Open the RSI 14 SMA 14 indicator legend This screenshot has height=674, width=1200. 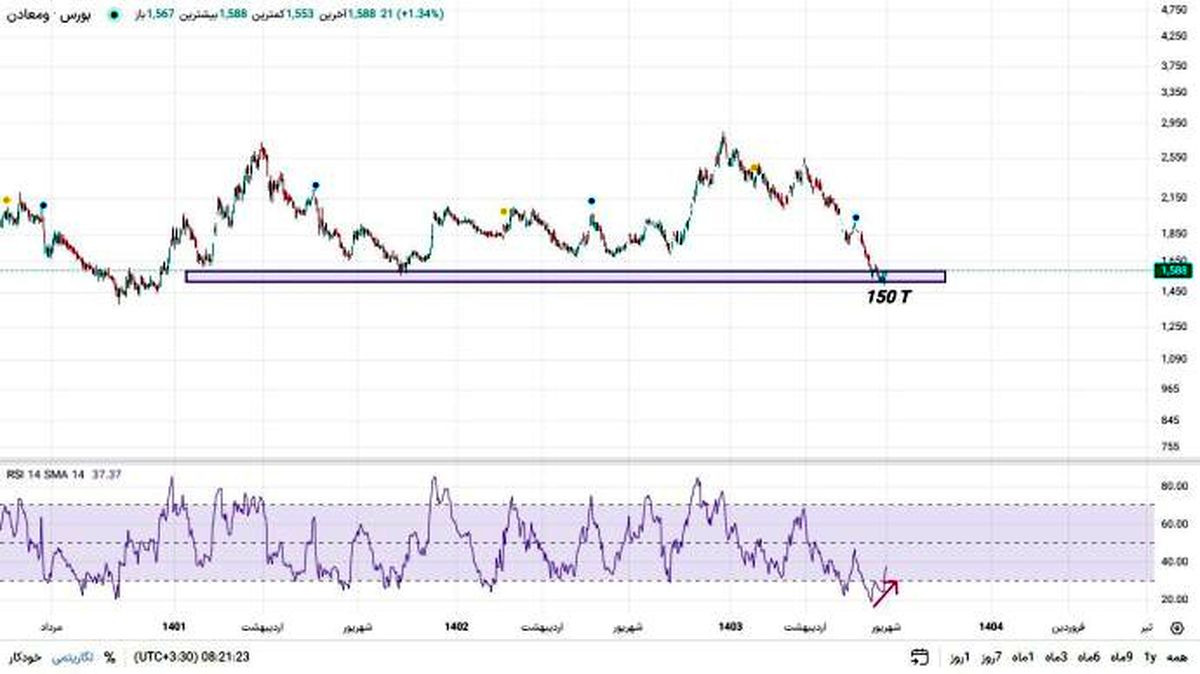tap(50, 473)
